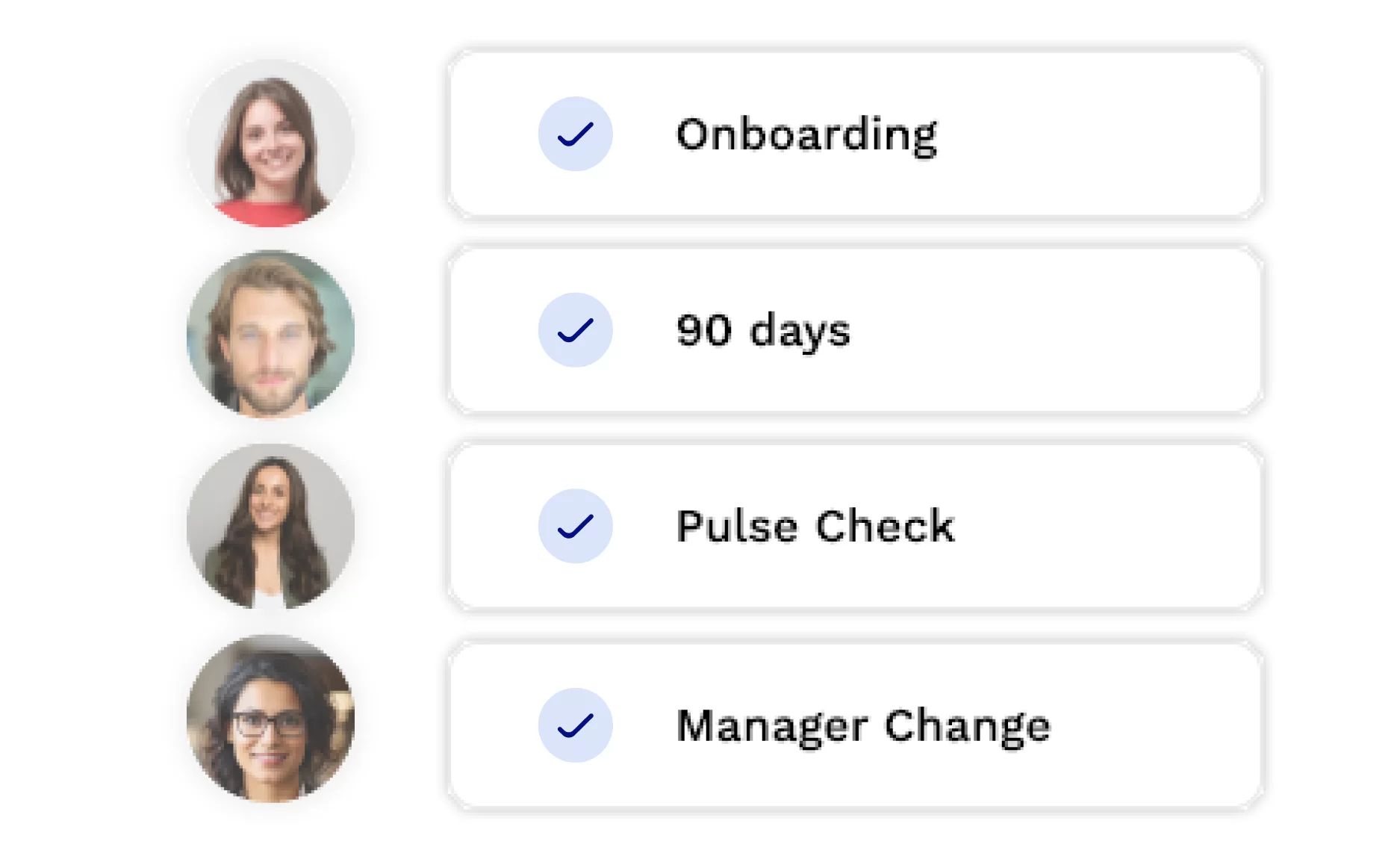The height and width of the screenshot is (856, 1400).
Task: Select the 90 days text label
Action: tap(763, 330)
